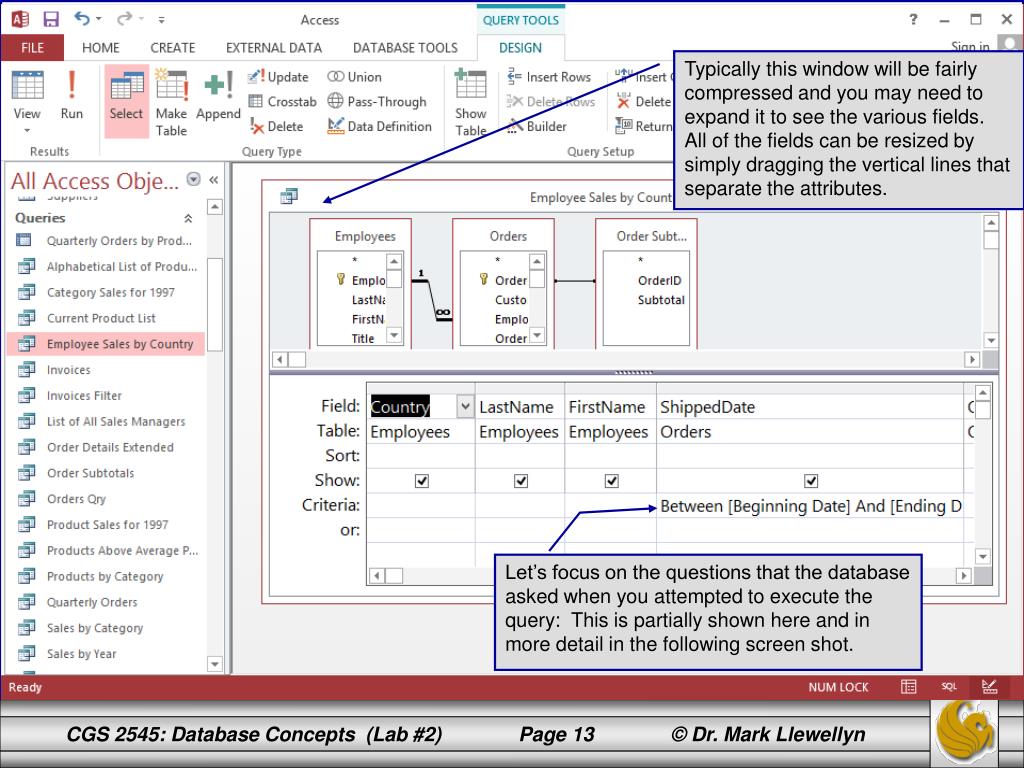
Task: Open the EXTERNAL DATA ribbon tab
Action: 274,48
